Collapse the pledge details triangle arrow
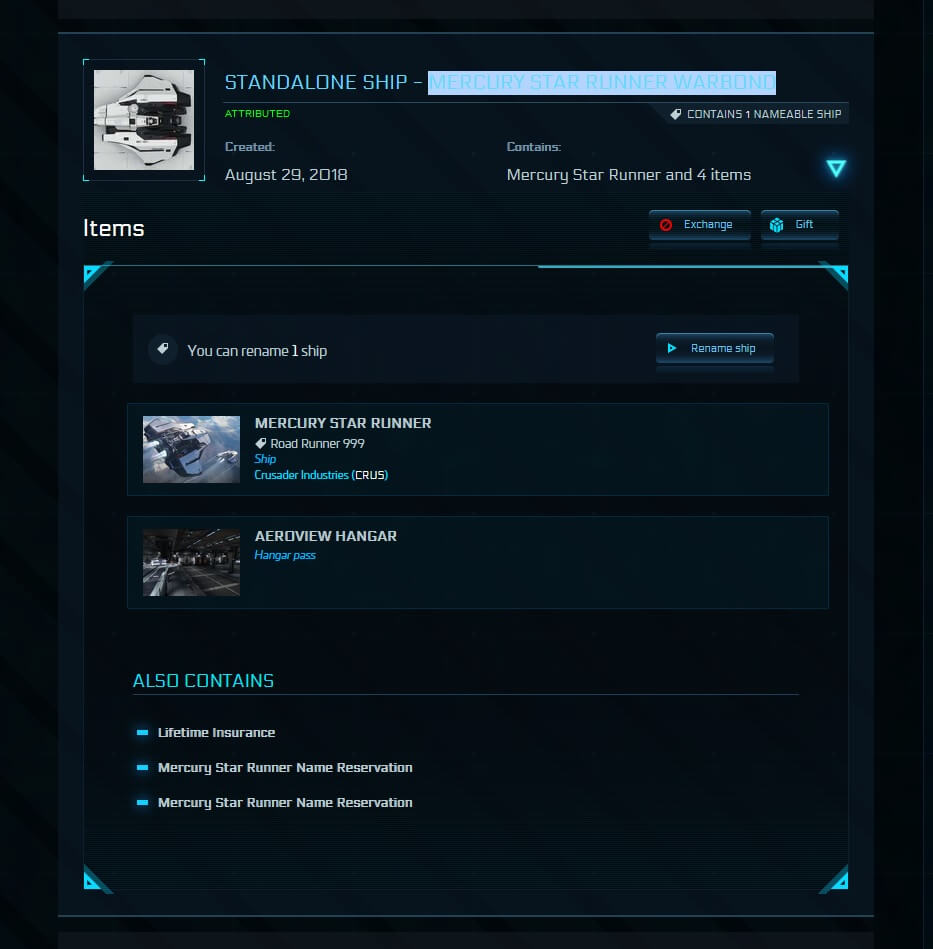The image size is (933, 949). tap(836, 168)
